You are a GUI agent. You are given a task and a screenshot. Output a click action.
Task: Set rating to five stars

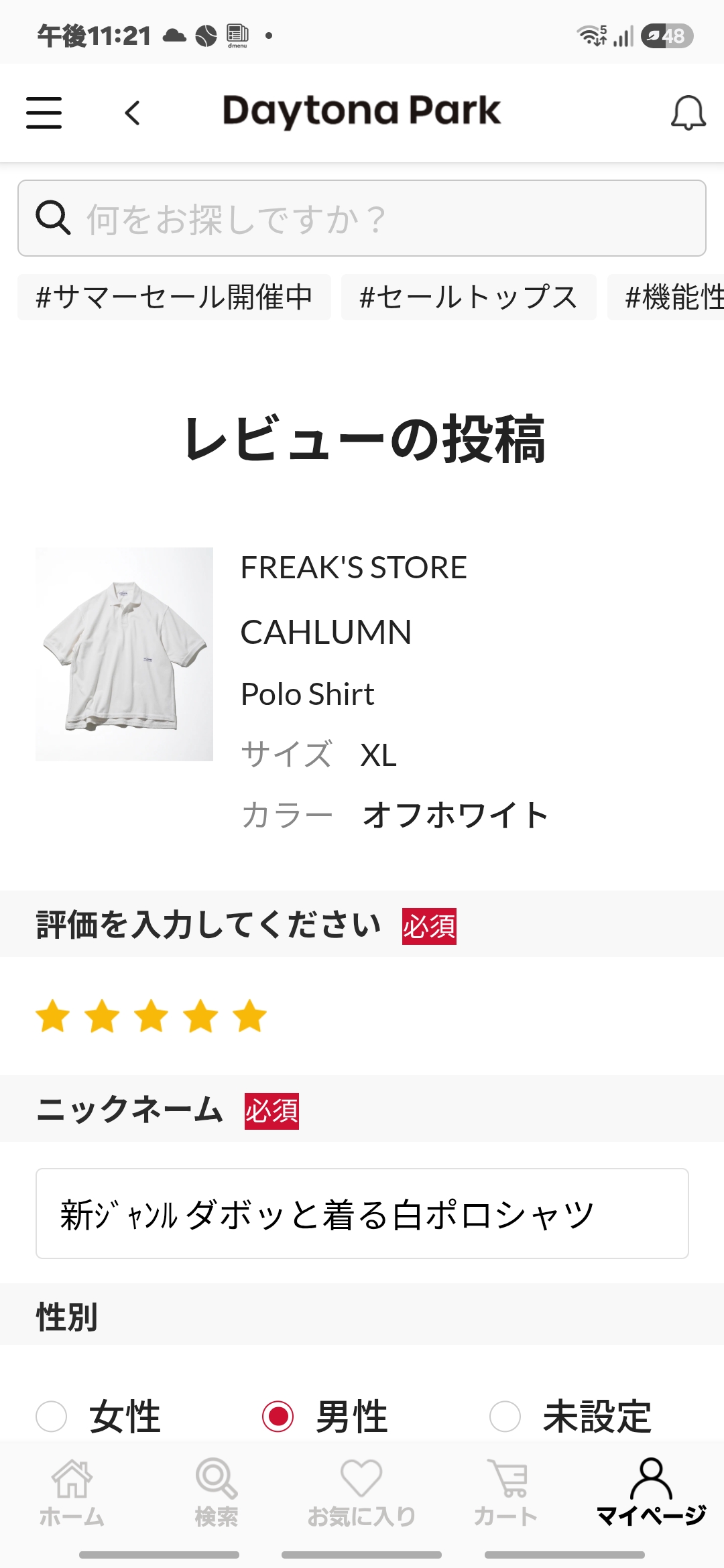click(x=250, y=1015)
